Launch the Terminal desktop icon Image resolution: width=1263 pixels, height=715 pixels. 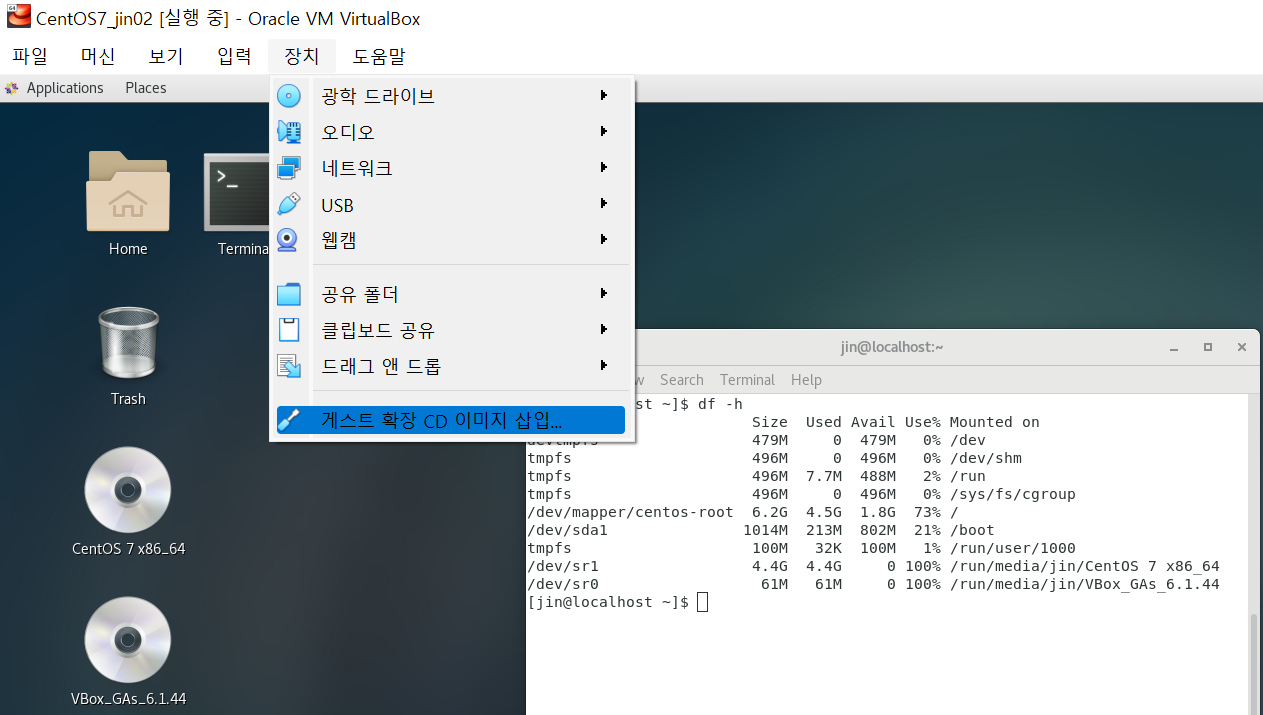point(238,191)
